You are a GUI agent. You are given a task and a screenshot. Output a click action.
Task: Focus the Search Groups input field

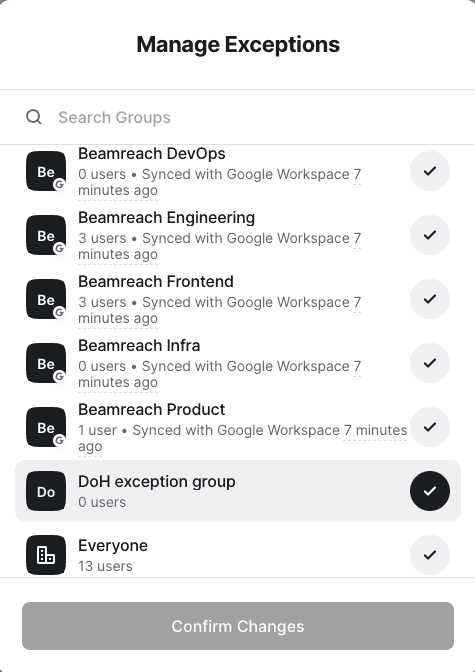click(249, 117)
